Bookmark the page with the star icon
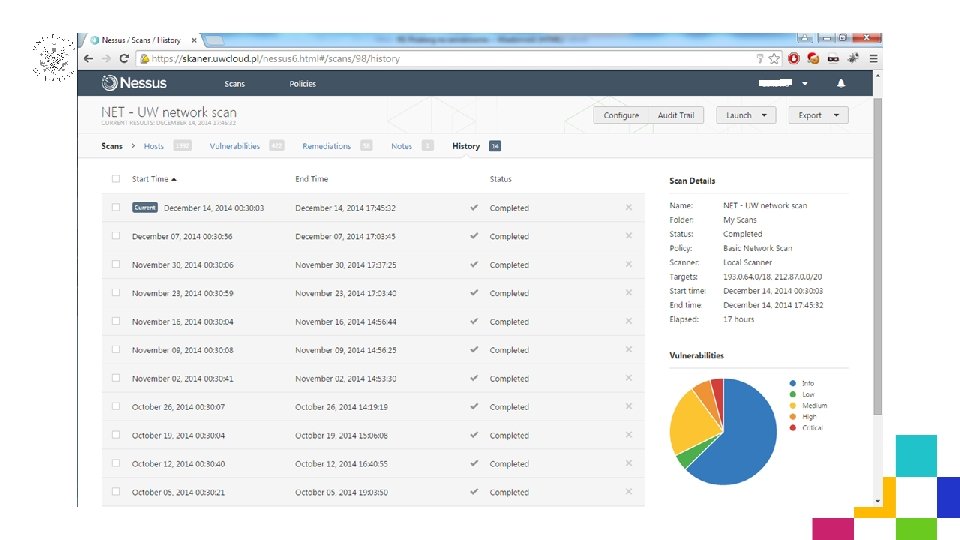Screen dimensions: 960x540 point(774,59)
